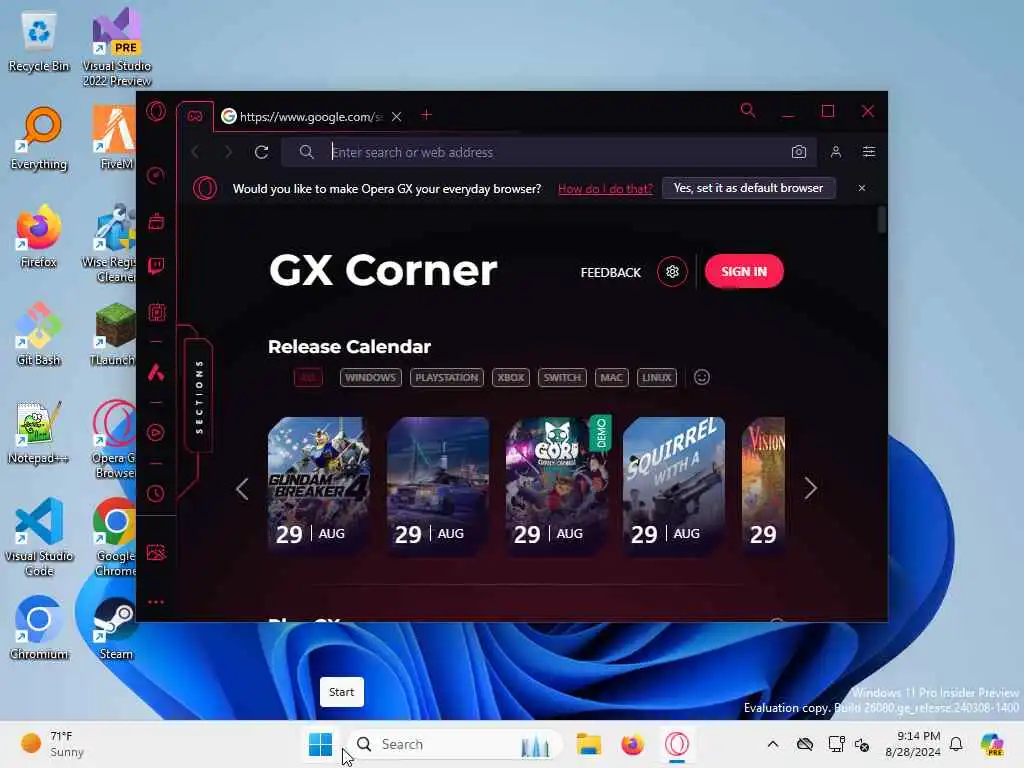Click the Opera GX logo menu button
The height and width of the screenshot is (768, 1024).
click(x=156, y=111)
